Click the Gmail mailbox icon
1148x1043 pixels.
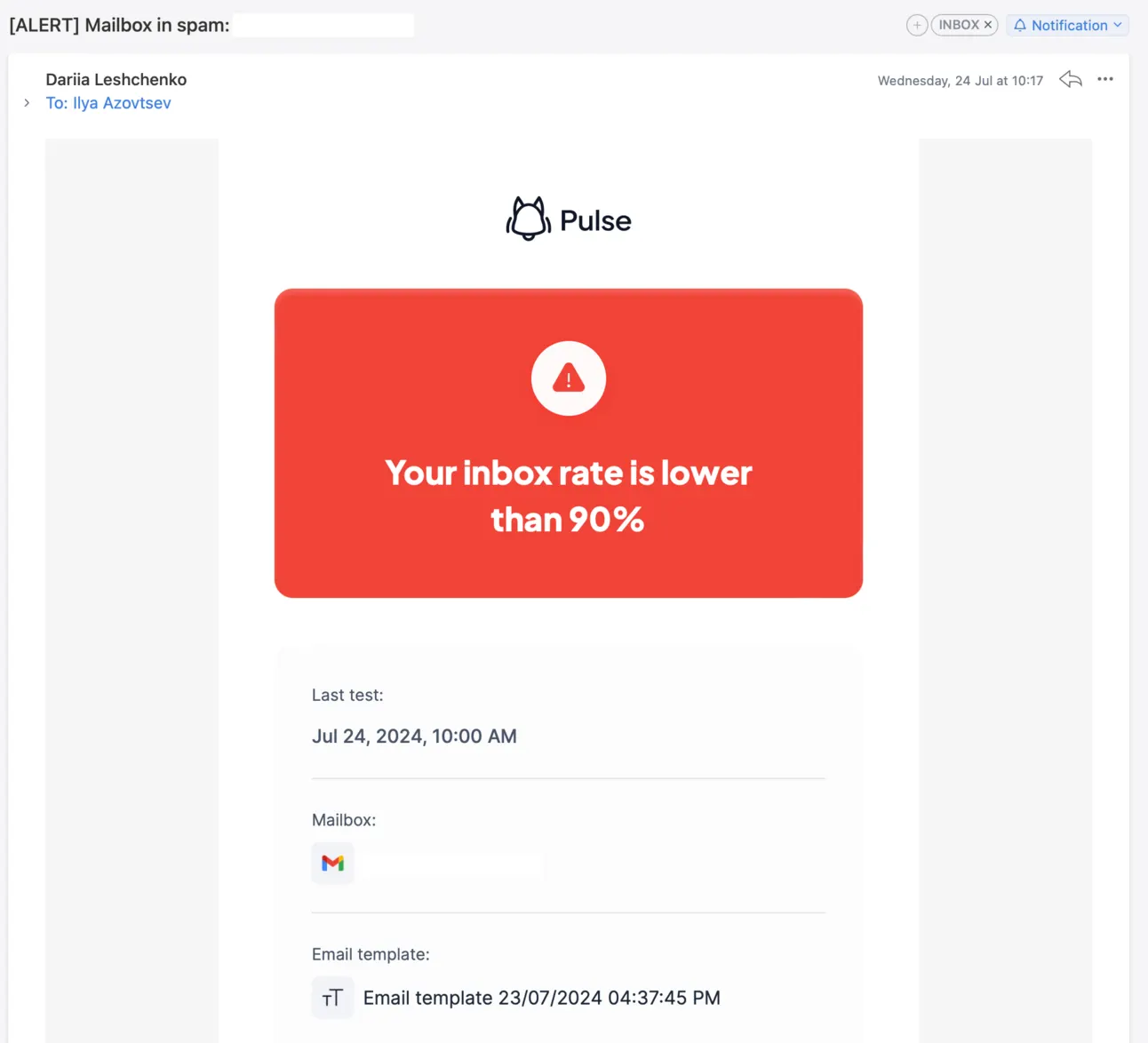pyautogui.click(x=333, y=863)
